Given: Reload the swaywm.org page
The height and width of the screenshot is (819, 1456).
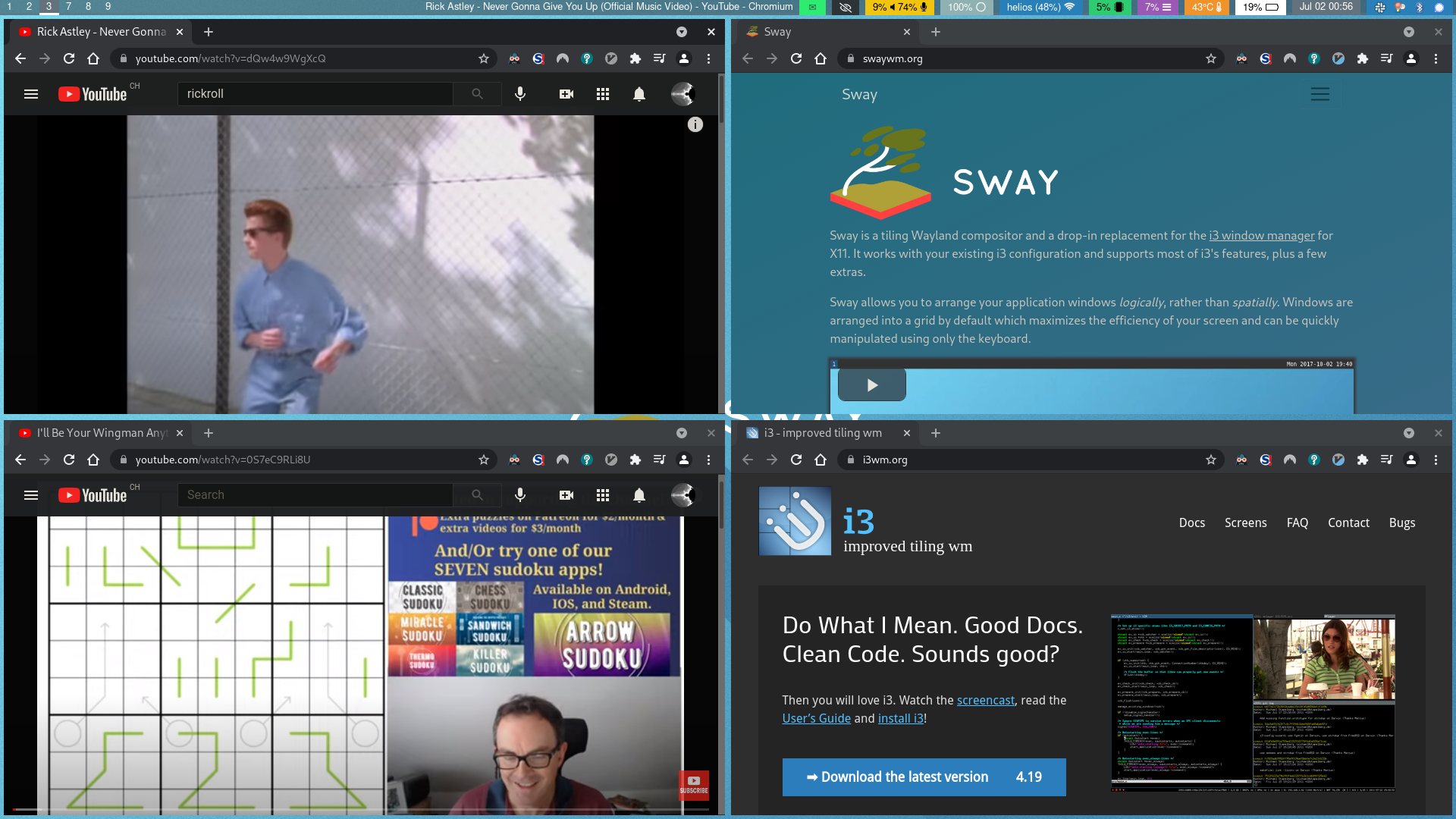Looking at the screenshot, I should point(796,58).
